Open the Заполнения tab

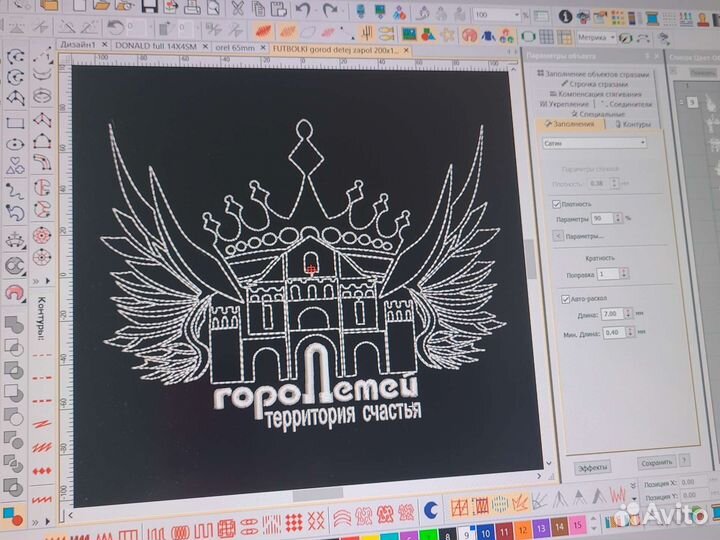570,124
